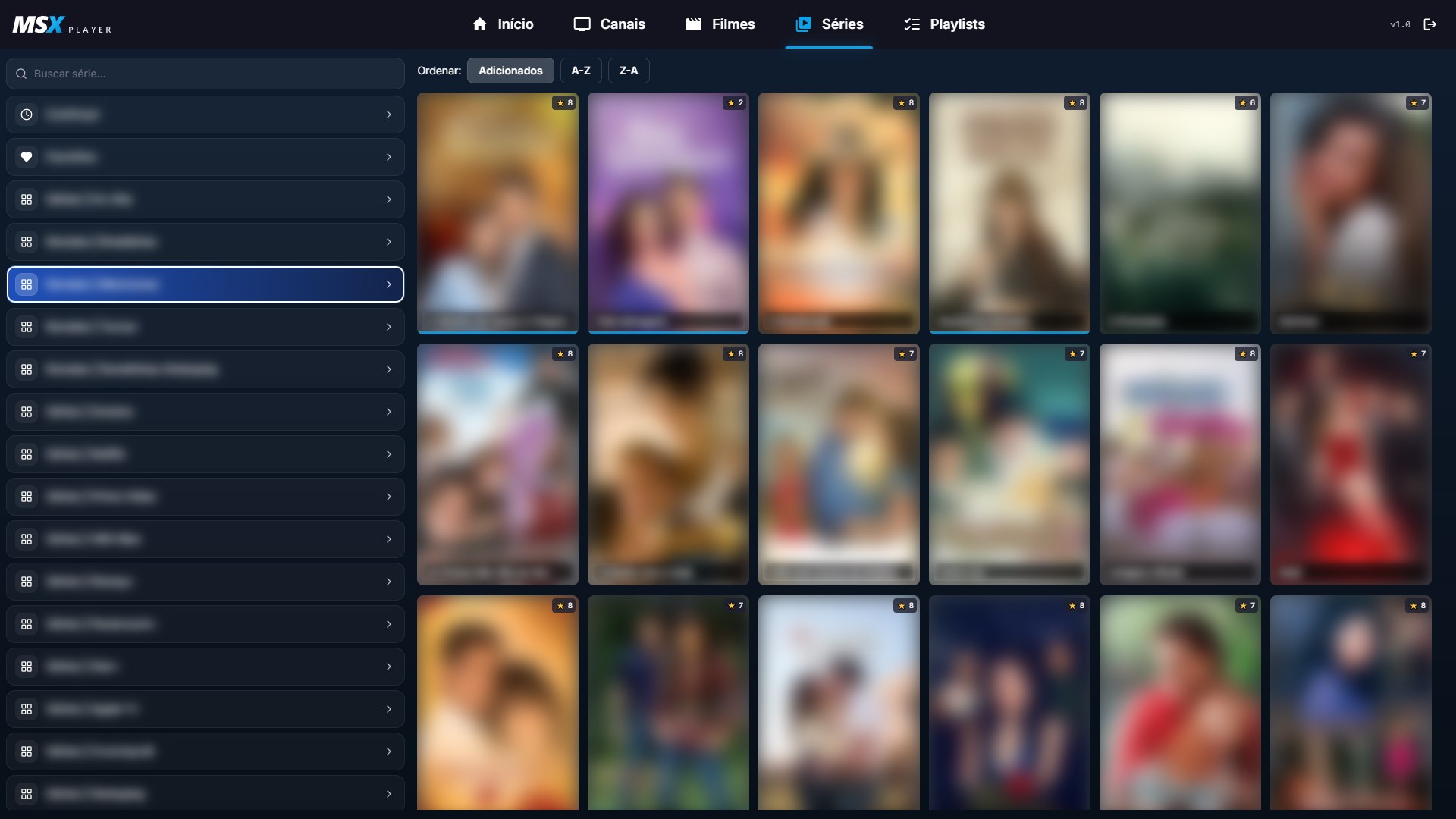1456x819 pixels.
Task: Expand the clock-icon row with its chevron
Action: click(389, 115)
